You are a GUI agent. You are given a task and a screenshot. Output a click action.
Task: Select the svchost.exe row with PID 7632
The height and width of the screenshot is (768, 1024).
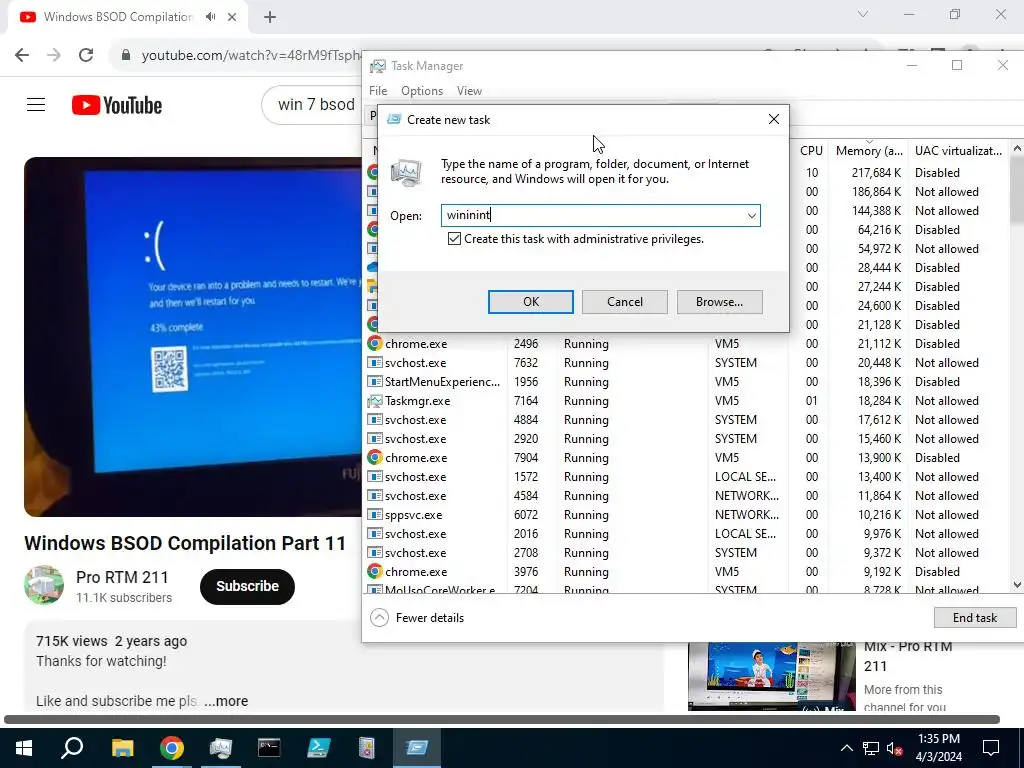click(686, 363)
